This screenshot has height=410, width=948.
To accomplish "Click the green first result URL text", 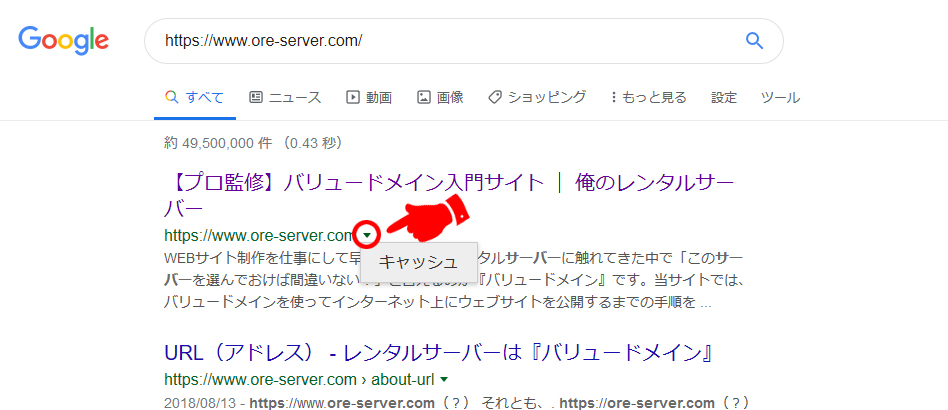I will (259, 236).
